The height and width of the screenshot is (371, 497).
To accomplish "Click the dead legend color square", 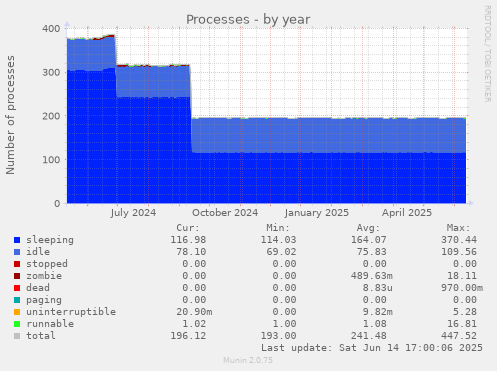I will pyautogui.click(x=17, y=288).
